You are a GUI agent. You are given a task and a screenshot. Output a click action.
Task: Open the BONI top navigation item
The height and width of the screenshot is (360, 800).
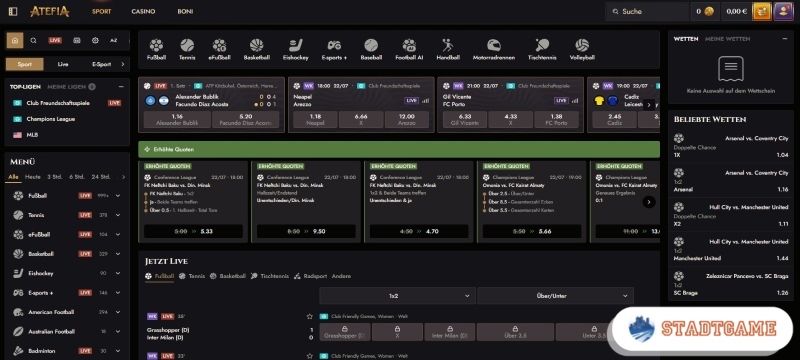click(x=185, y=11)
